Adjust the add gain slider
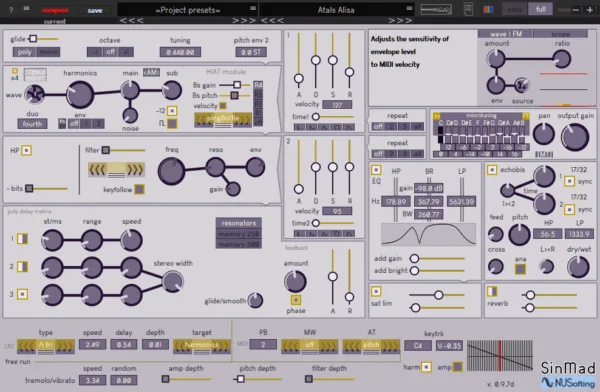The width and height of the screenshot is (600, 392). [437, 259]
